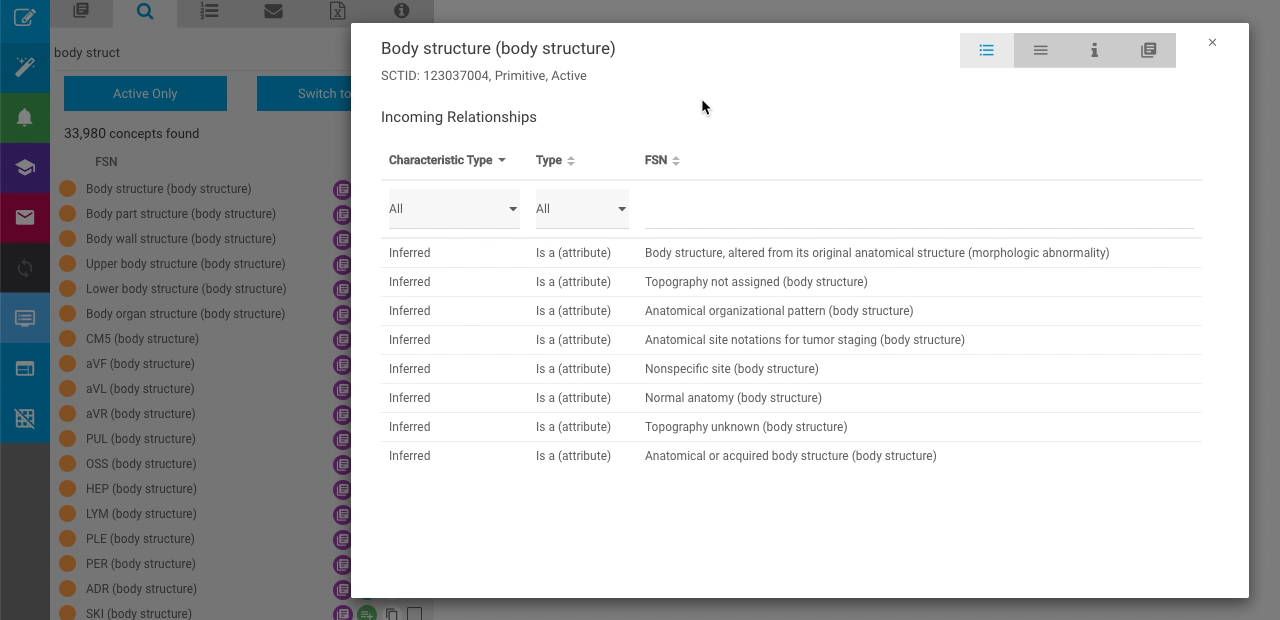Tick the checkbox on SKI row

(x=414, y=614)
